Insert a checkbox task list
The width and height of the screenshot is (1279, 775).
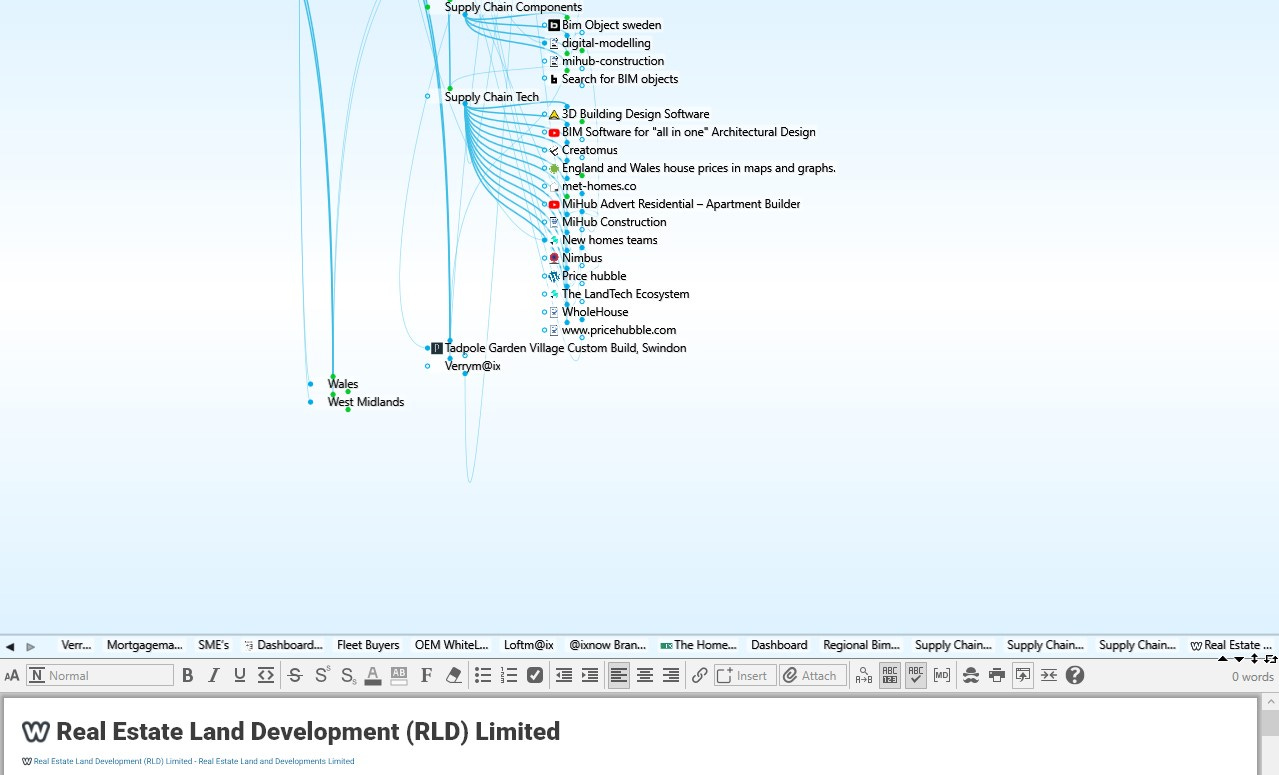(x=535, y=676)
